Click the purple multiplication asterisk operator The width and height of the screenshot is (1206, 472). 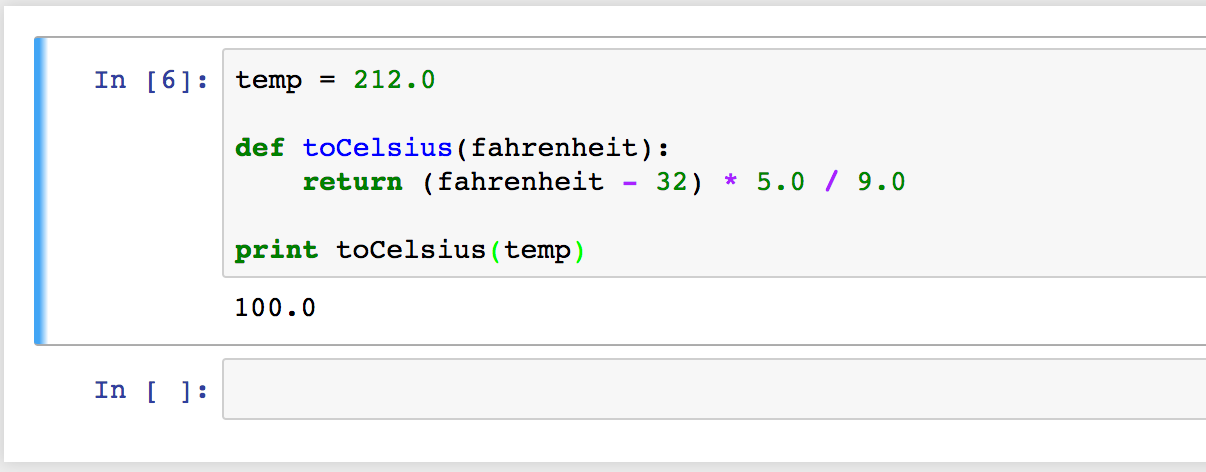click(x=730, y=182)
